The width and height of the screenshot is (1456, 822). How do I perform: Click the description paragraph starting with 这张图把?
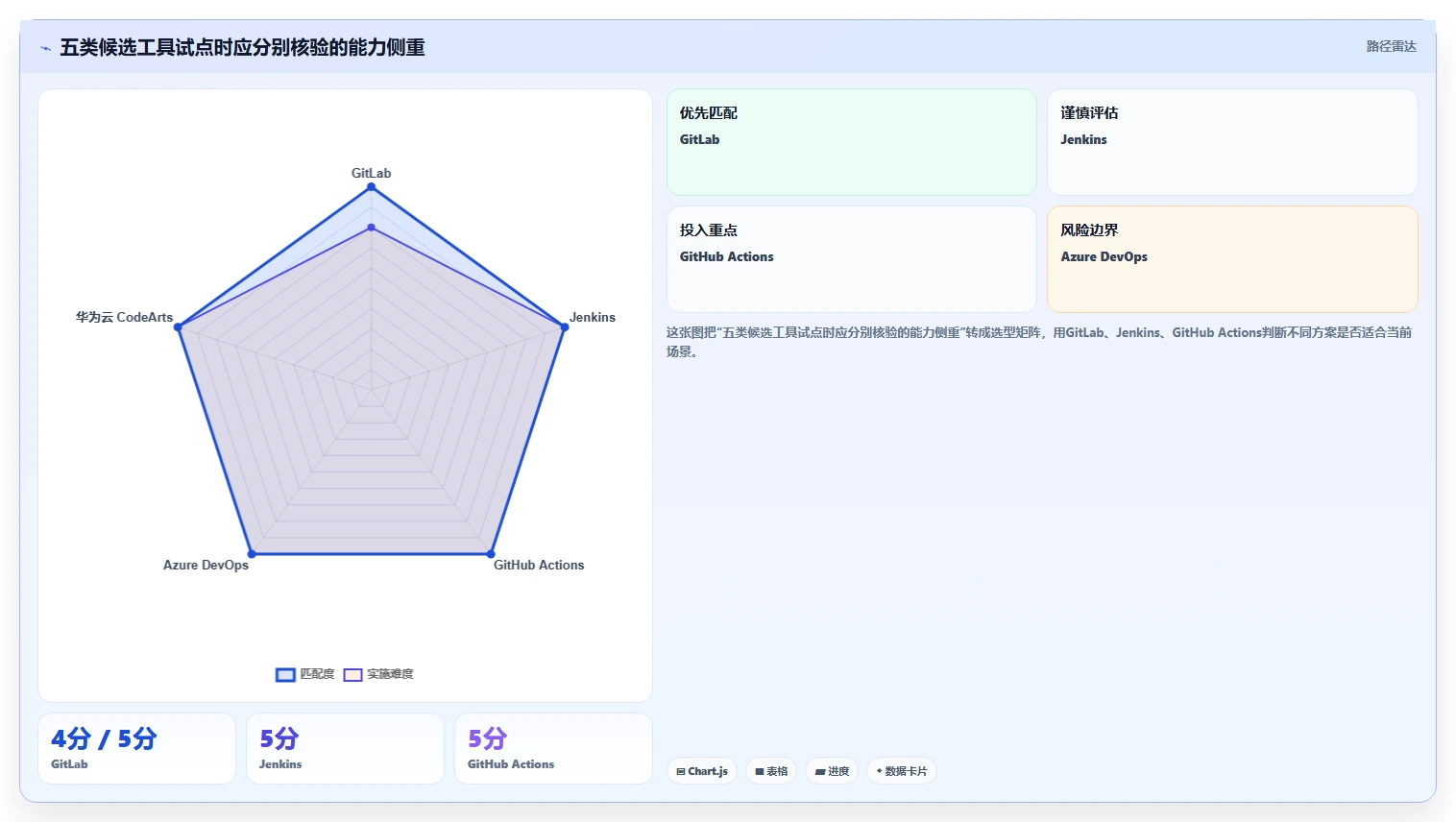[1040, 342]
